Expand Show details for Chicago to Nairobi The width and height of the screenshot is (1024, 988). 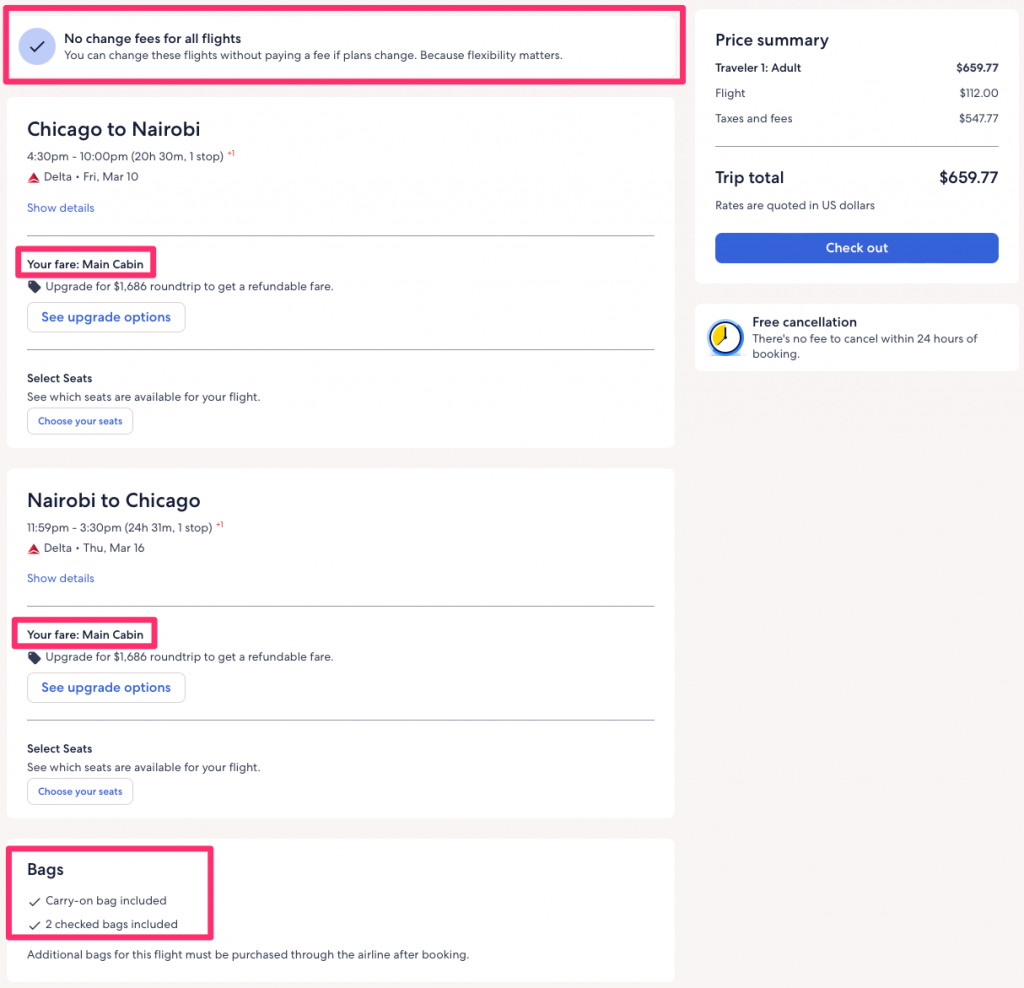click(x=61, y=208)
